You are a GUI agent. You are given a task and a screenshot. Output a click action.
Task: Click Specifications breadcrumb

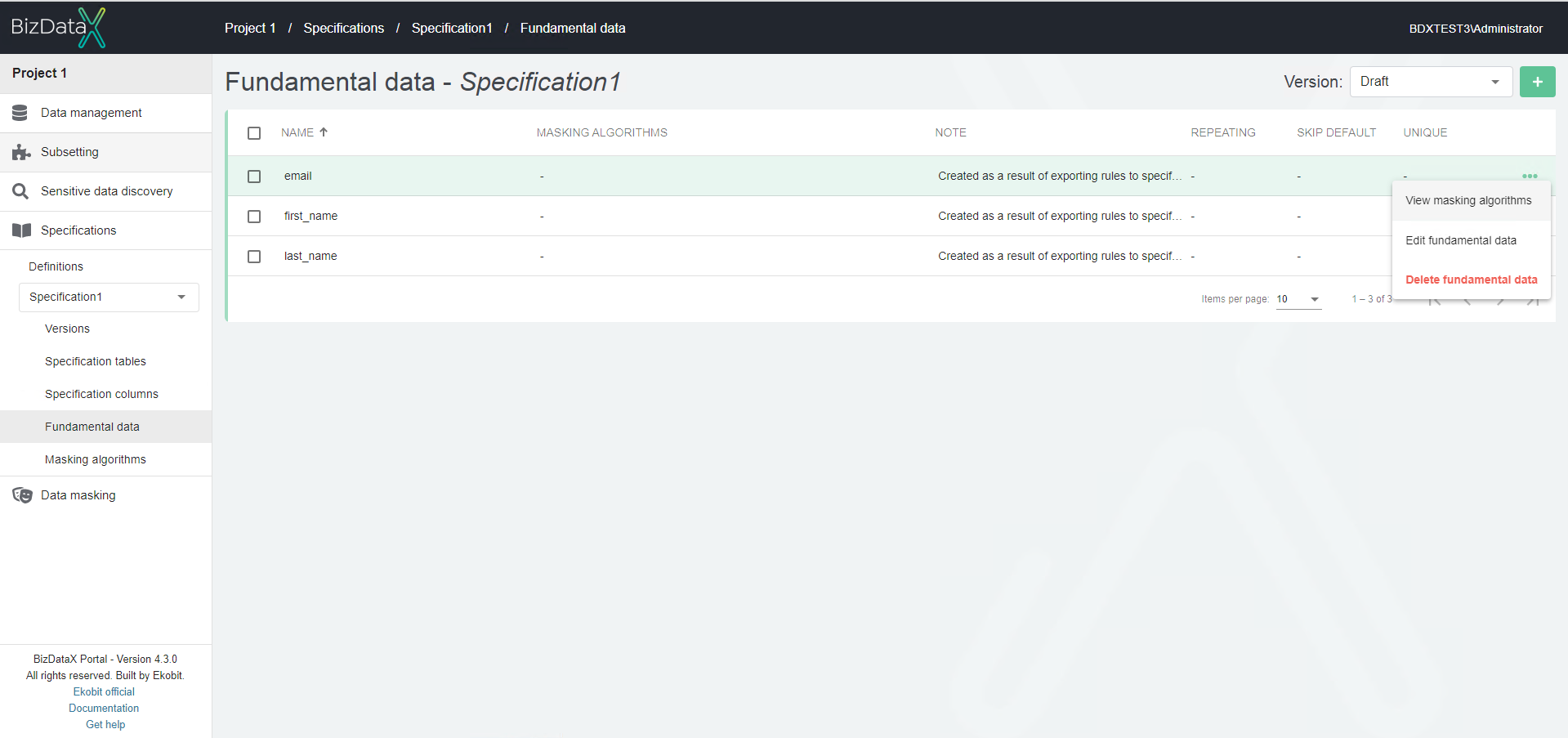[x=343, y=28]
